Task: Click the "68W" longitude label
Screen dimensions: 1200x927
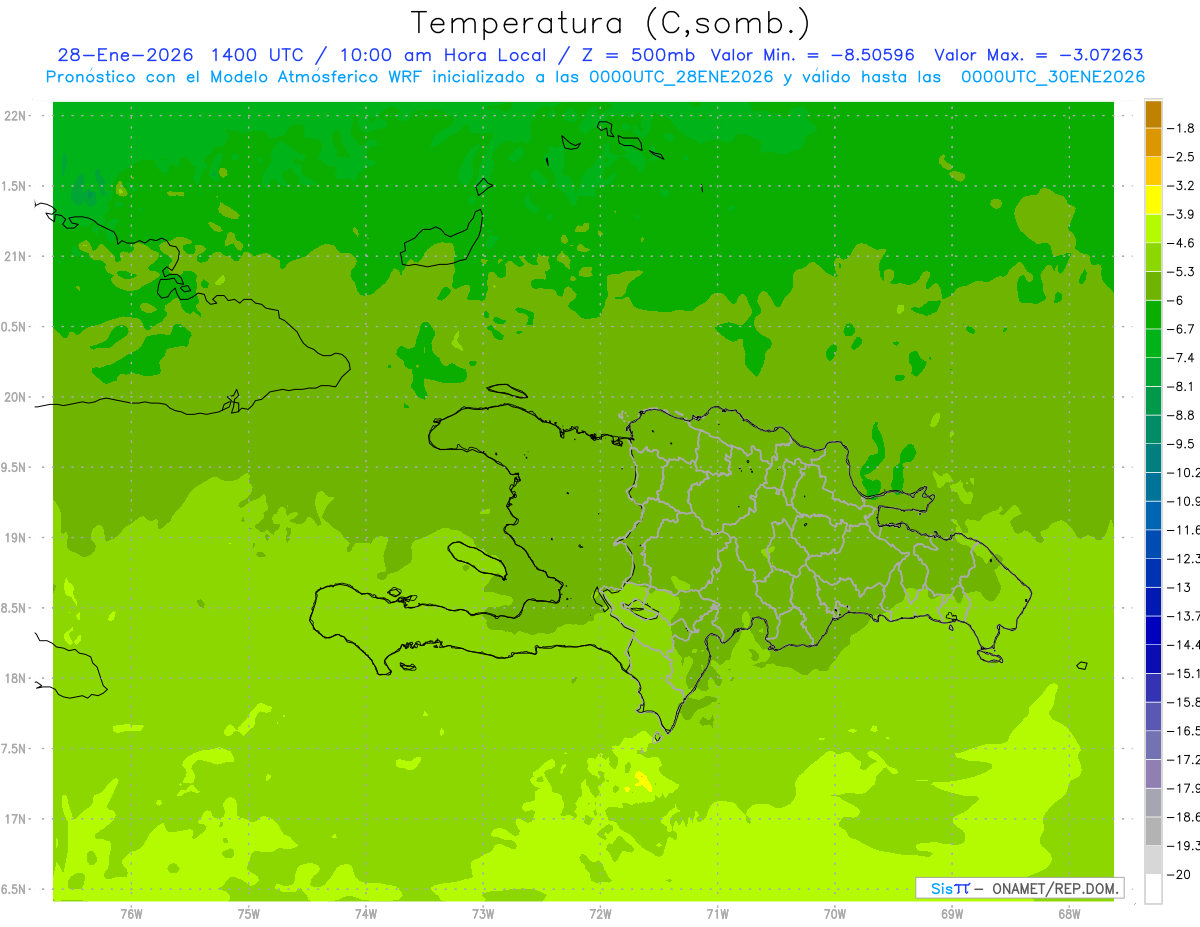Action: (1069, 914)
